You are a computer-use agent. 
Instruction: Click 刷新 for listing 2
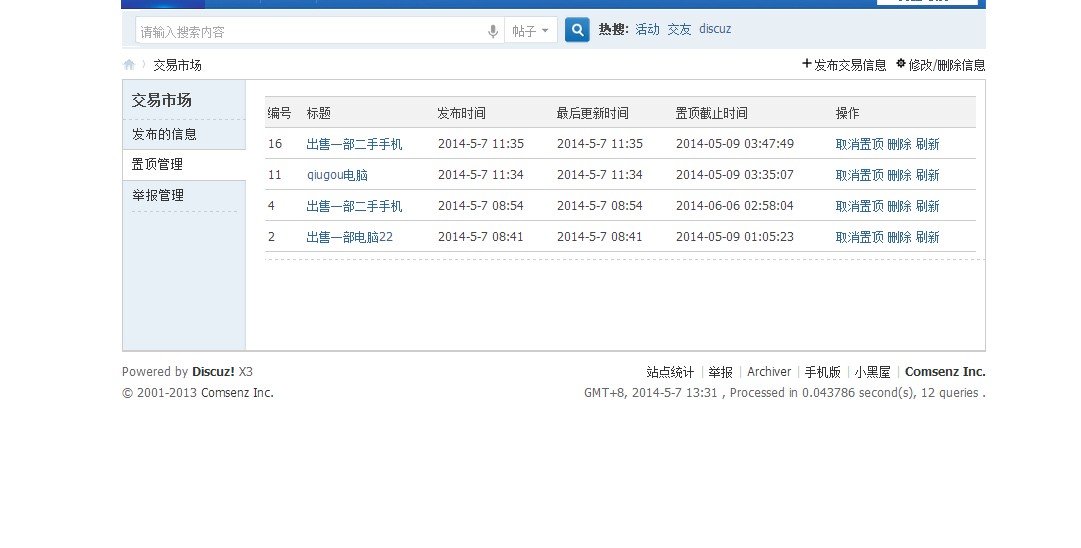click(927, 237)
